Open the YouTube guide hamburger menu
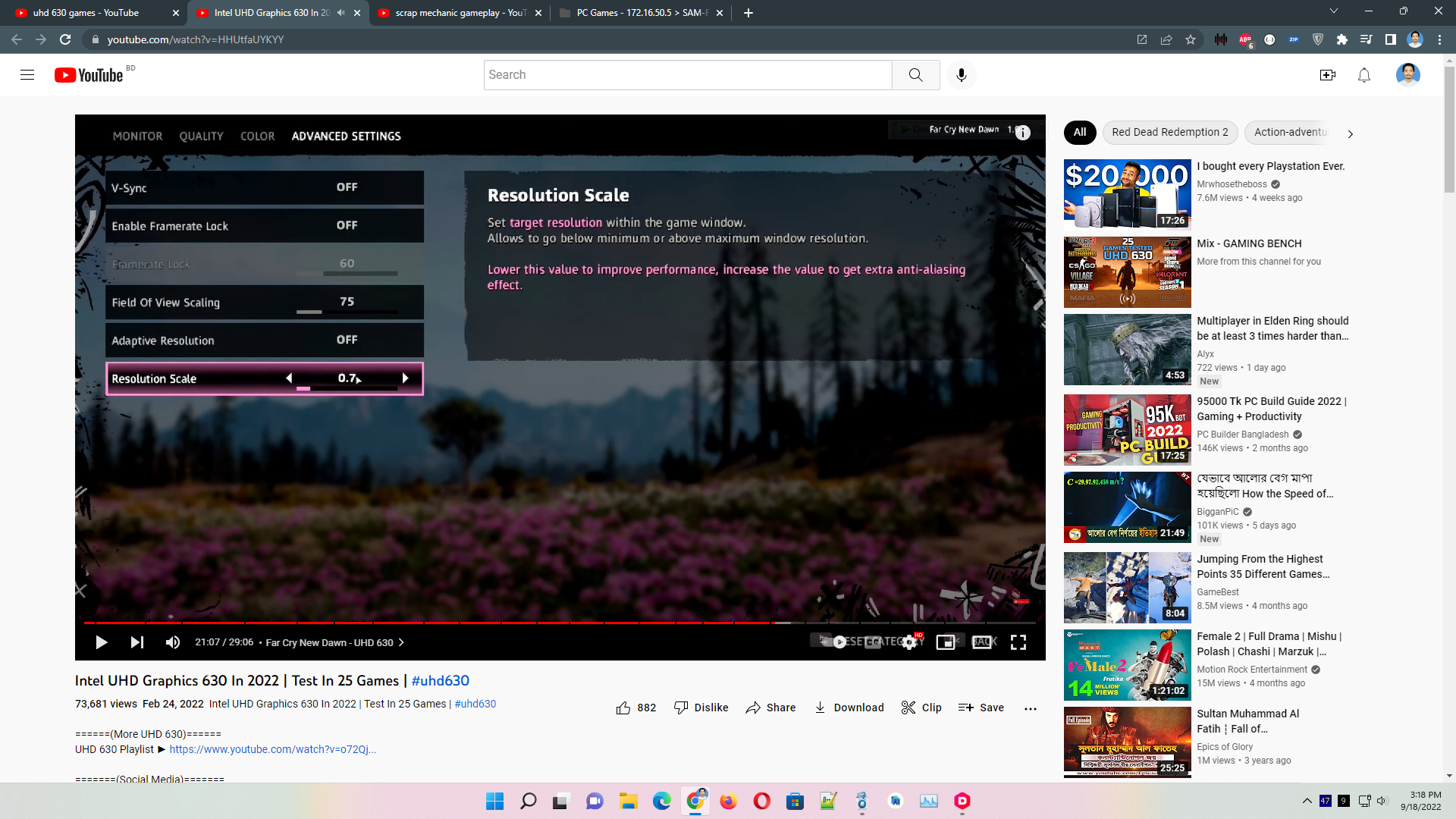 point(27,75)
